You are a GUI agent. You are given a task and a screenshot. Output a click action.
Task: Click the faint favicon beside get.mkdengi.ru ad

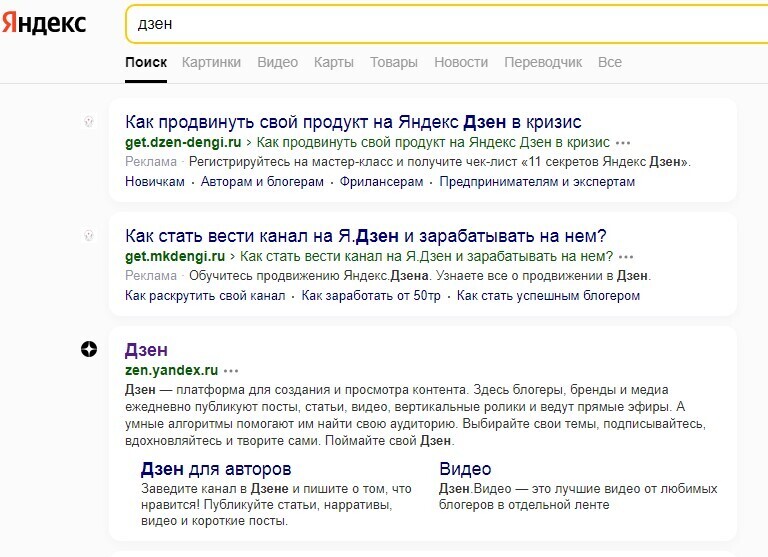click(89, 236)
